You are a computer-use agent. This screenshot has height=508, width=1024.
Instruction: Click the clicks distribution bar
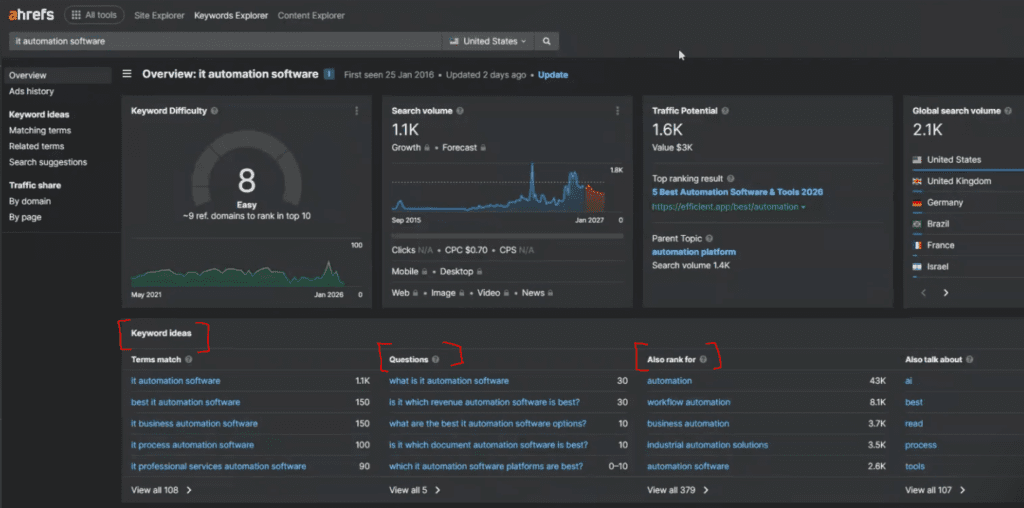507,236
